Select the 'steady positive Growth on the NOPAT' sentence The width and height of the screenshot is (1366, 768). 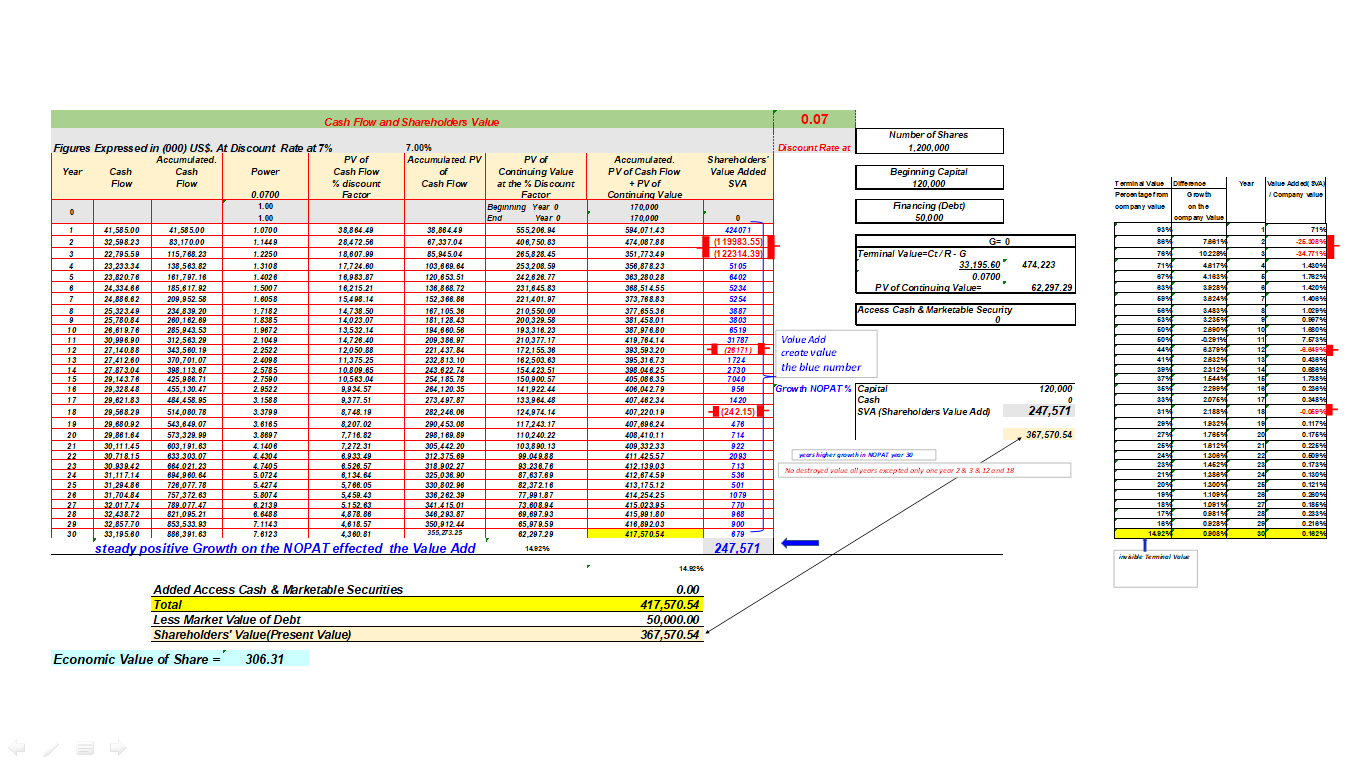285,548
